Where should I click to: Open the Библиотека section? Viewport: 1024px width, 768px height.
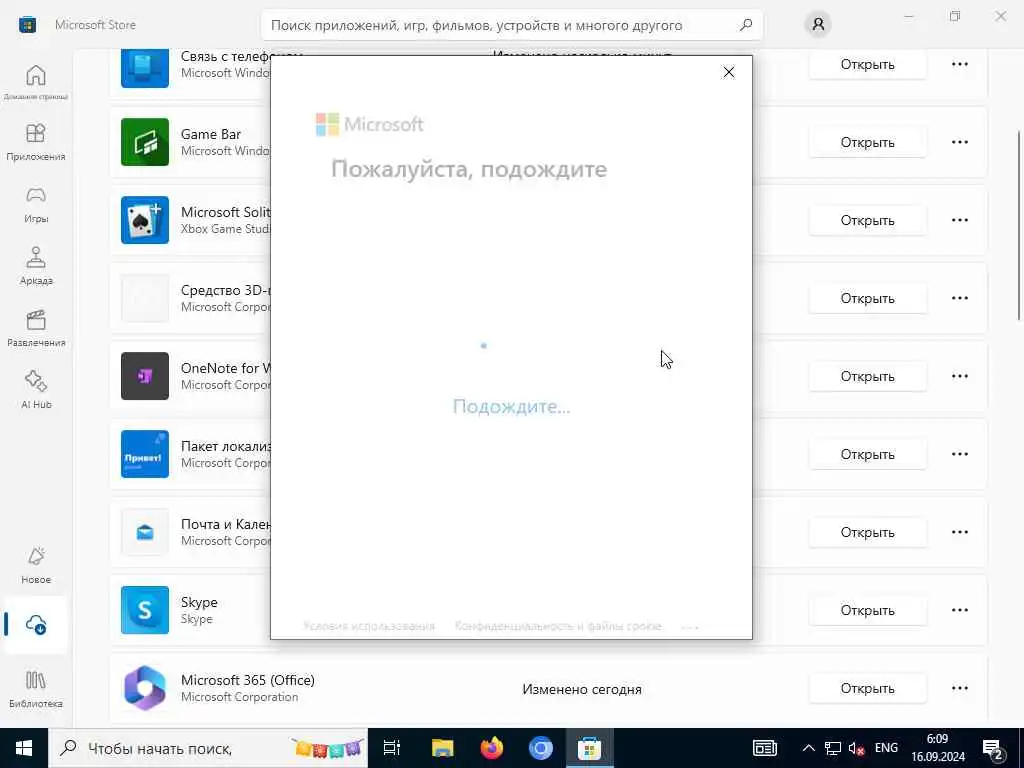click(36, 690)
